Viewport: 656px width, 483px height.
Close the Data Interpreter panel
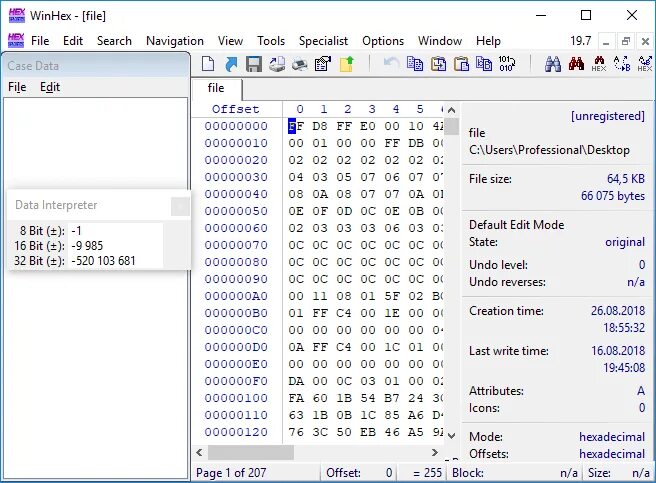180,206
